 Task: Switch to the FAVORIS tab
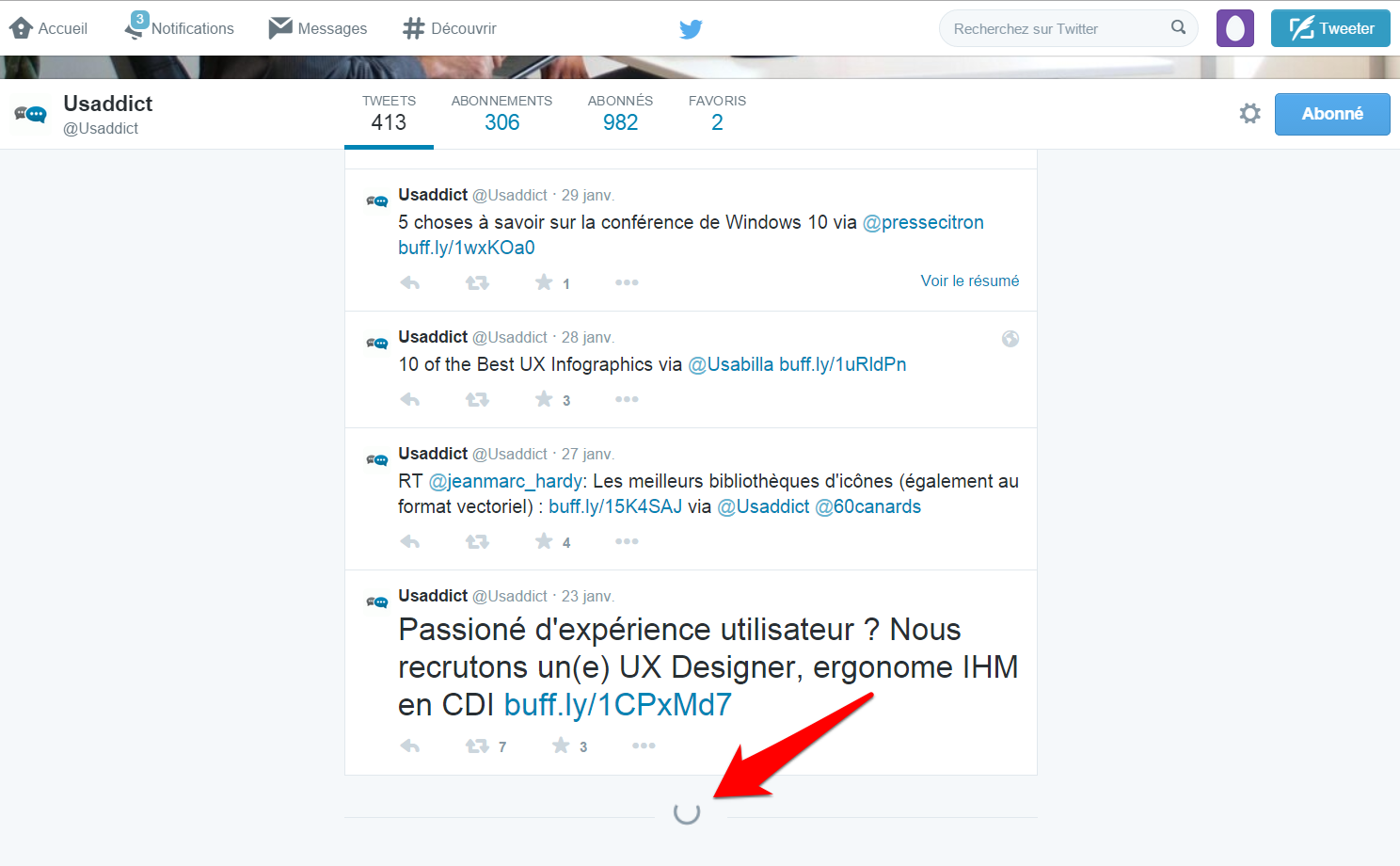[717, 113]
